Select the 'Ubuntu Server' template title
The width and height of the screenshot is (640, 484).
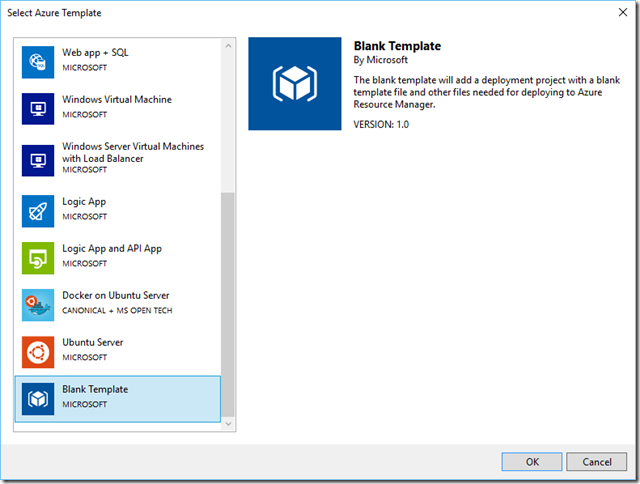tap(93, 342)
